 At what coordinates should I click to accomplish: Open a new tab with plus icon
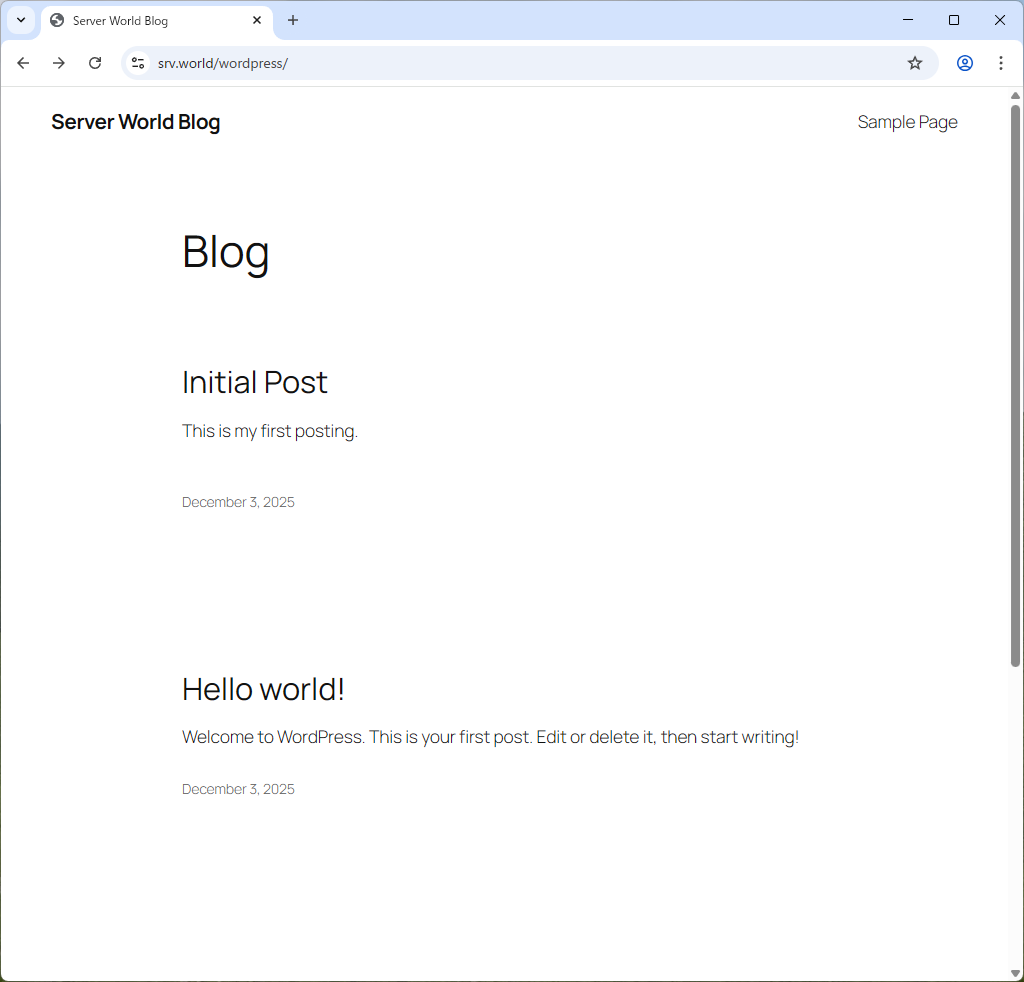coord(293,20)
